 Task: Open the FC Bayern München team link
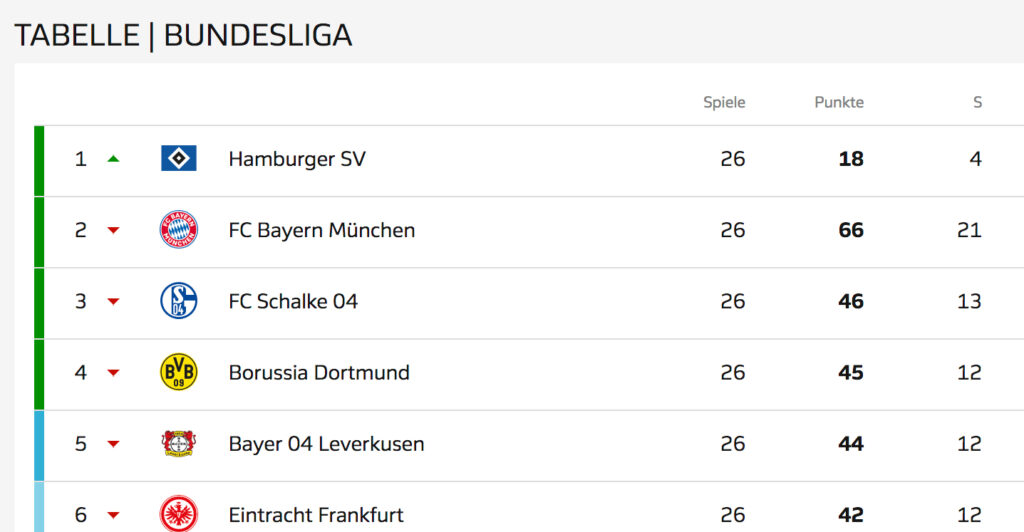(x=321, y=230)
